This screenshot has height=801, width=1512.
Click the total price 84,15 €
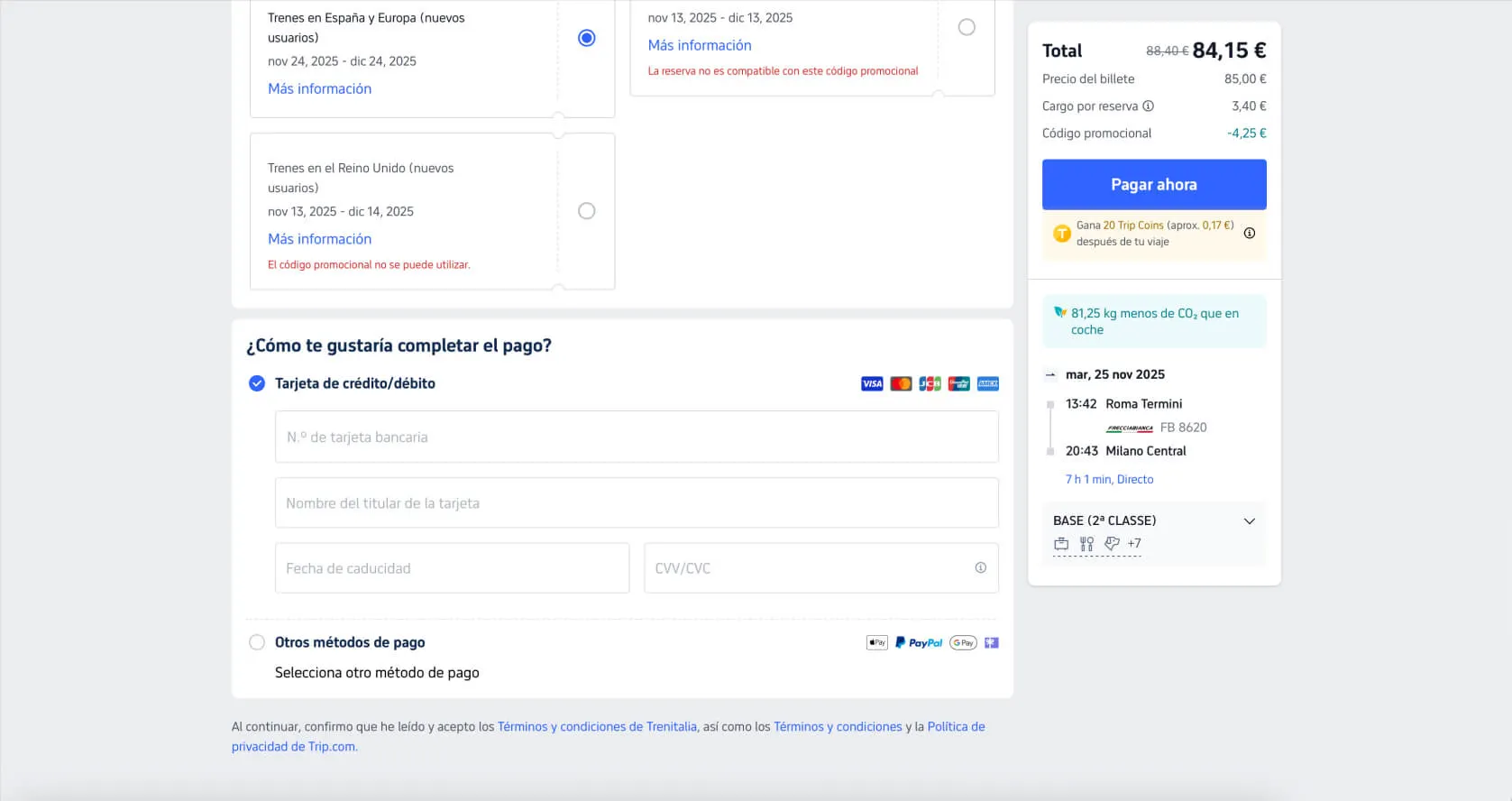pos(1229,51)
